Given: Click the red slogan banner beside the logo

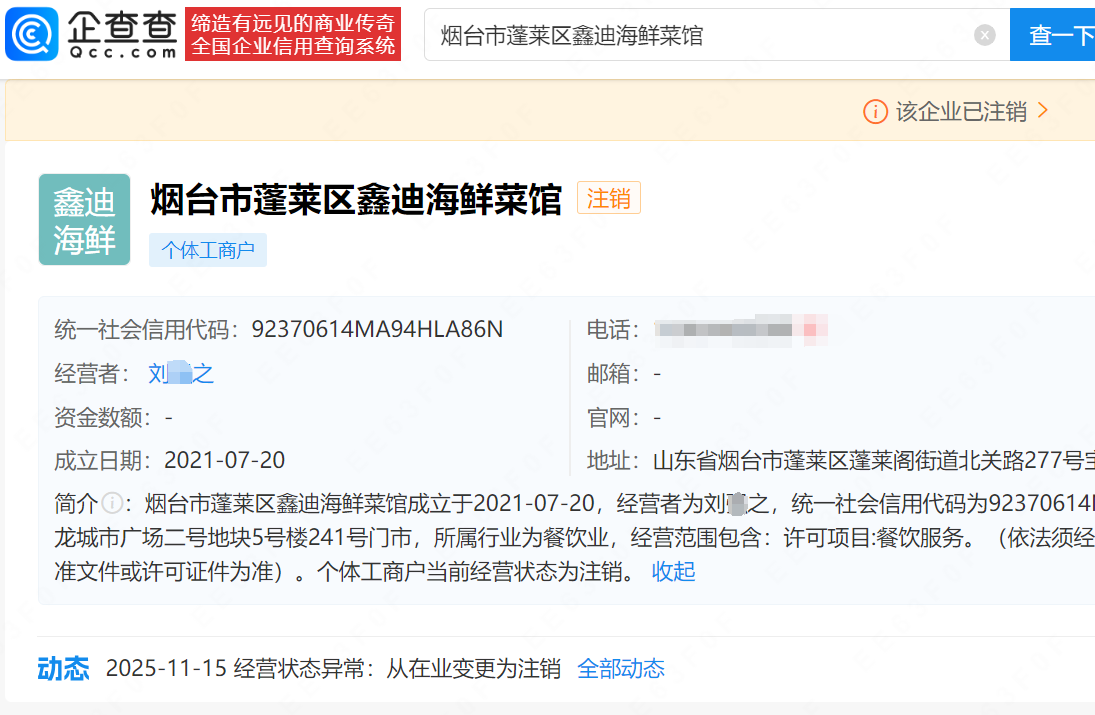Looking at the screenshot, I should [x=293, y=35].
